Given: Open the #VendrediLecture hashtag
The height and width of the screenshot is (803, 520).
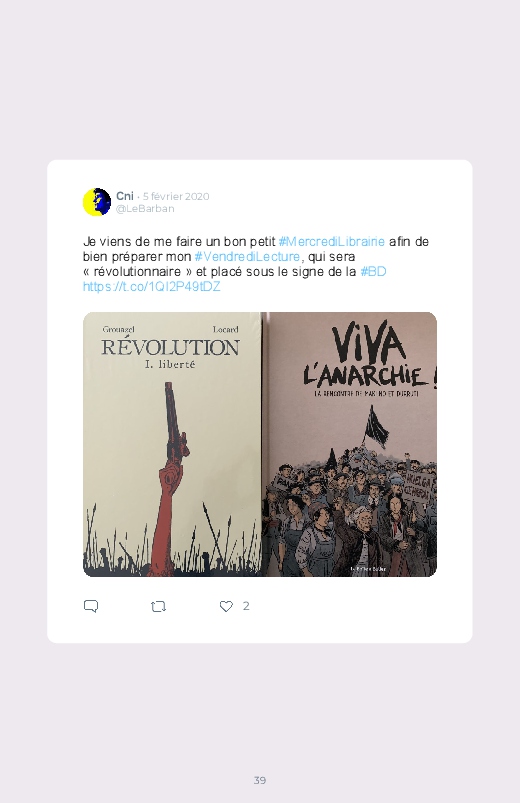Looking at the screenshot, I should tap(247, 256).
